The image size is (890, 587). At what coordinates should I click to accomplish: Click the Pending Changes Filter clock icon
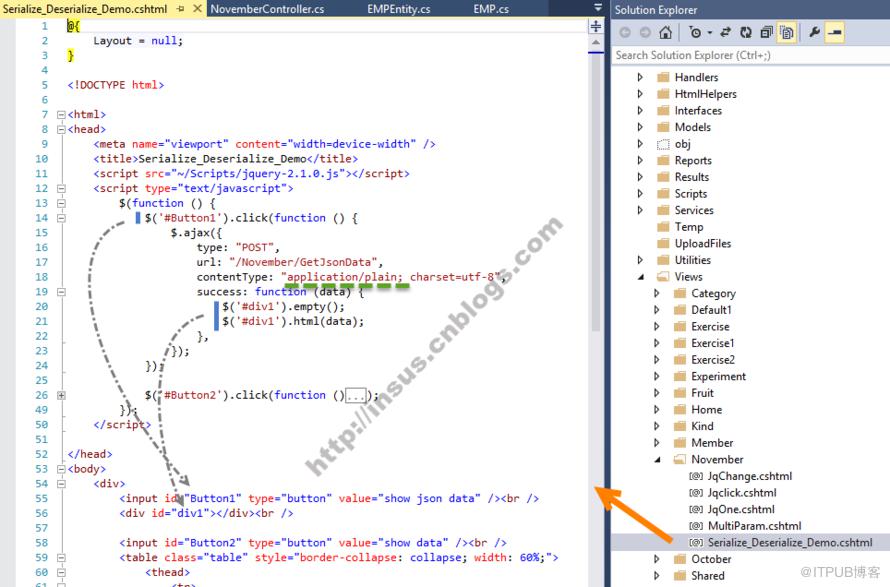(695, 32)
